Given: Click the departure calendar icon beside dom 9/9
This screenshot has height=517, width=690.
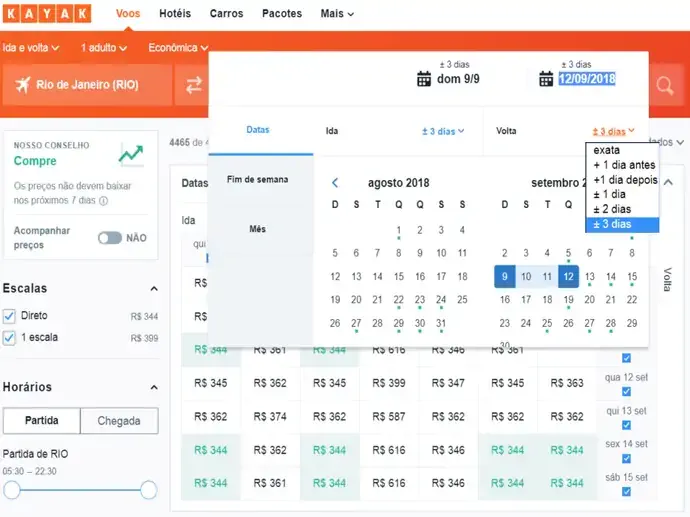Looking at the screenshot, I should [x=424, y=79].
